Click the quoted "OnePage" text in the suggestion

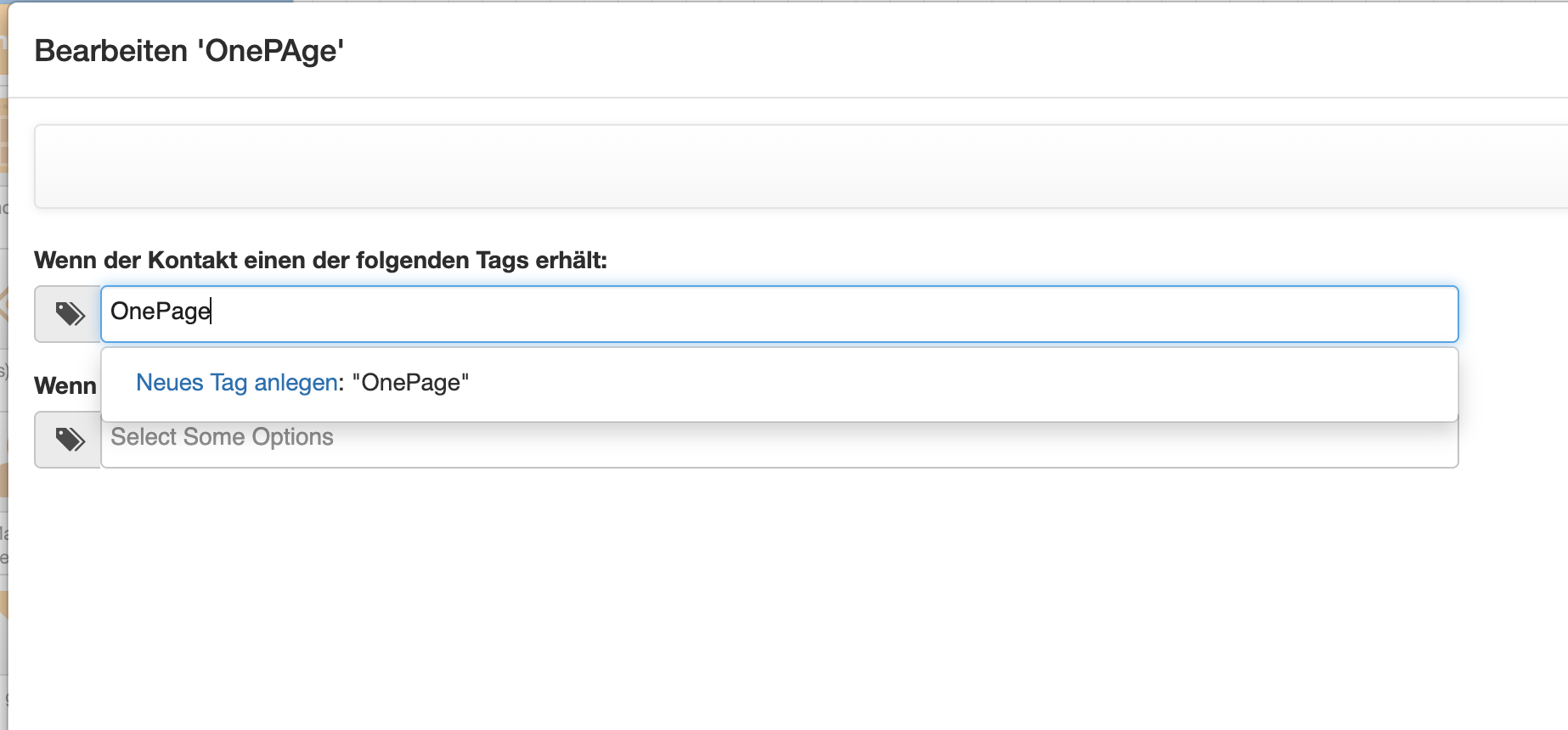click(x=410, y=383)
